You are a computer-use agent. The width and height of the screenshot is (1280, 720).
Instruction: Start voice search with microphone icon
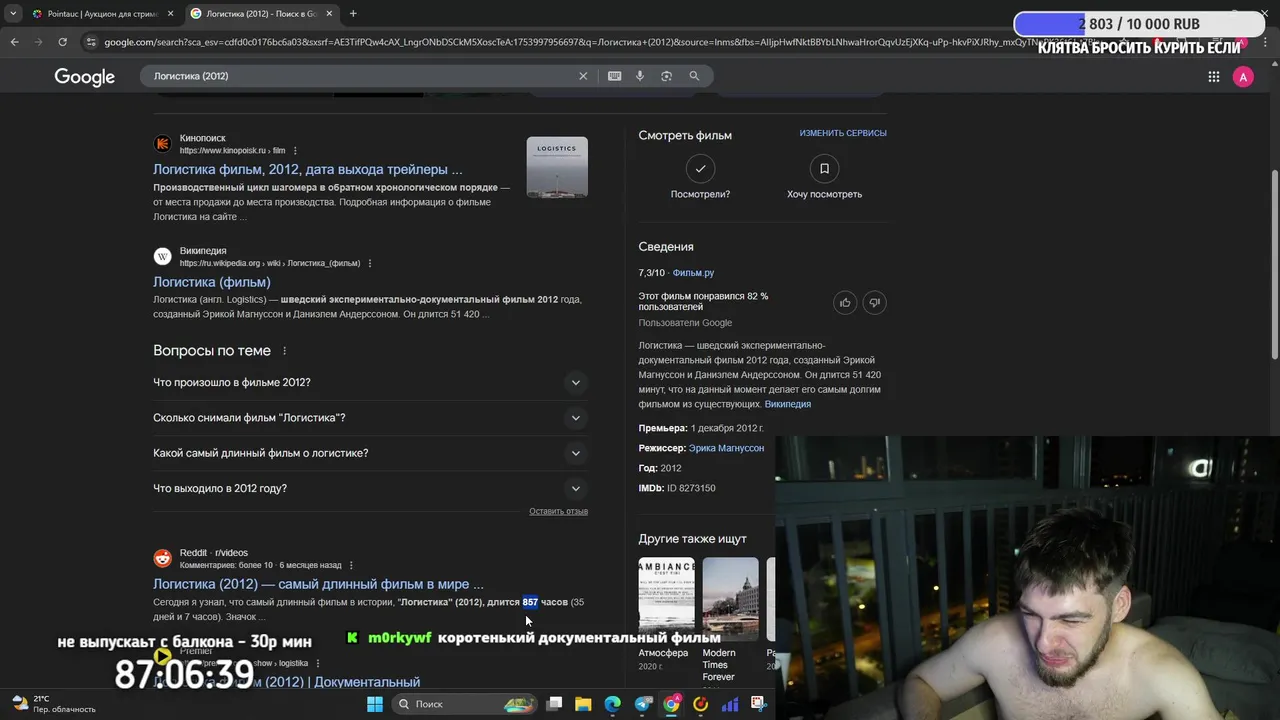tap(640, 76)
